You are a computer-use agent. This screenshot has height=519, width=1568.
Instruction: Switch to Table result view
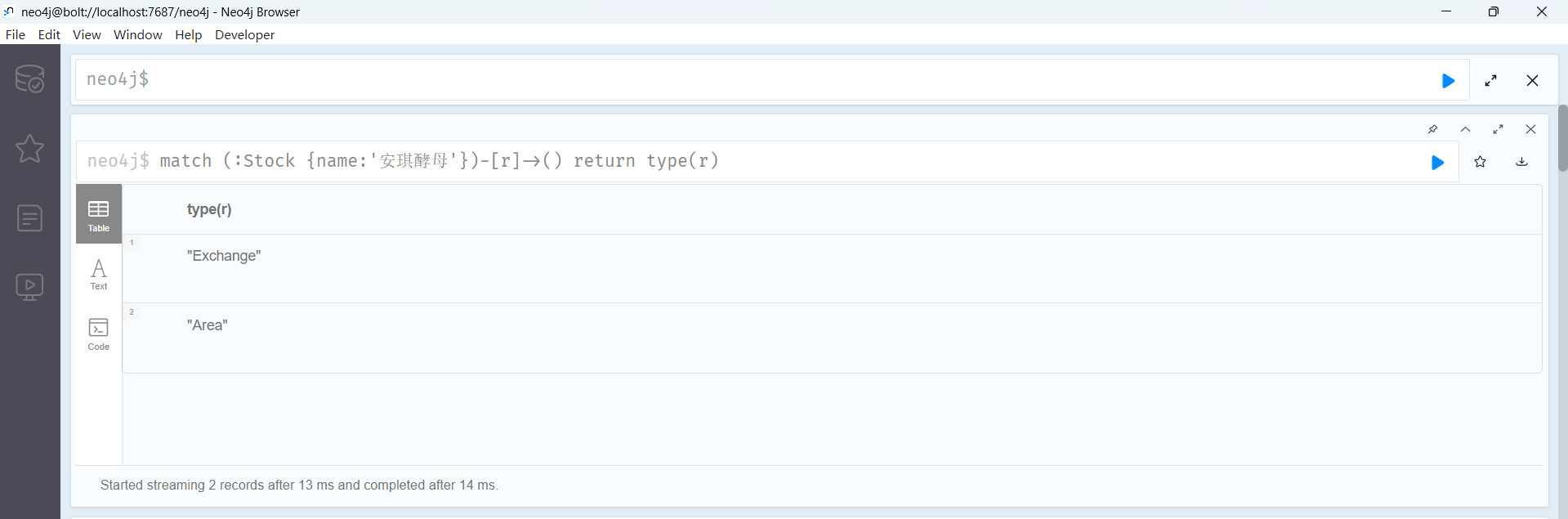click(x=99, y=214)
